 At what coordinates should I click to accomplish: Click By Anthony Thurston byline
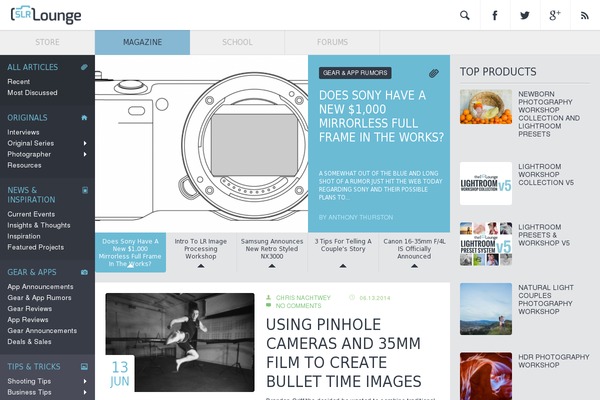pyautogui.click(x=356, y=217)
